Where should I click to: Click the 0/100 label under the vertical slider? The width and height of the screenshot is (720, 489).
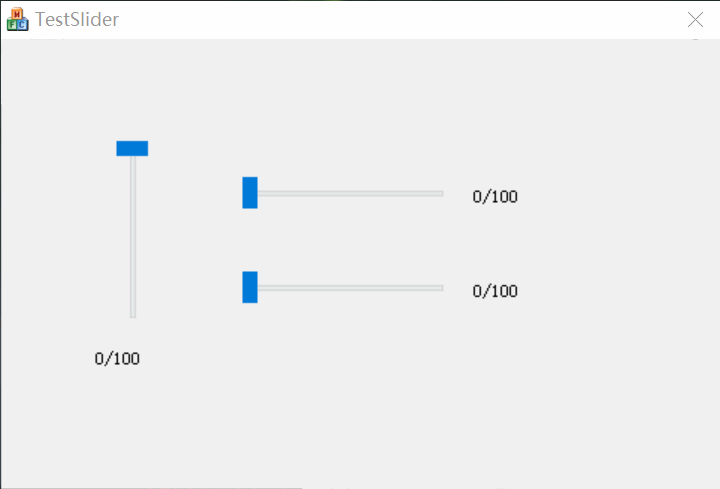pos(117,359)
